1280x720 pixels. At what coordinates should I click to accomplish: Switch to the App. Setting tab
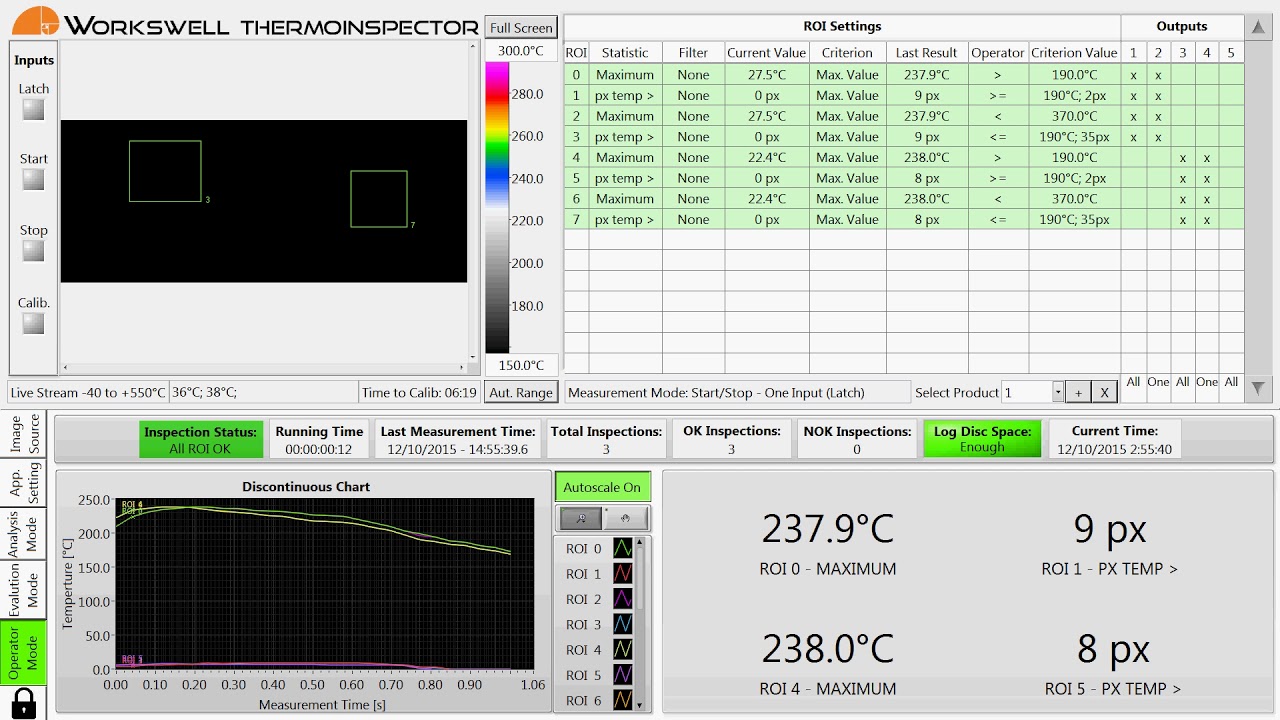[24, 483]
